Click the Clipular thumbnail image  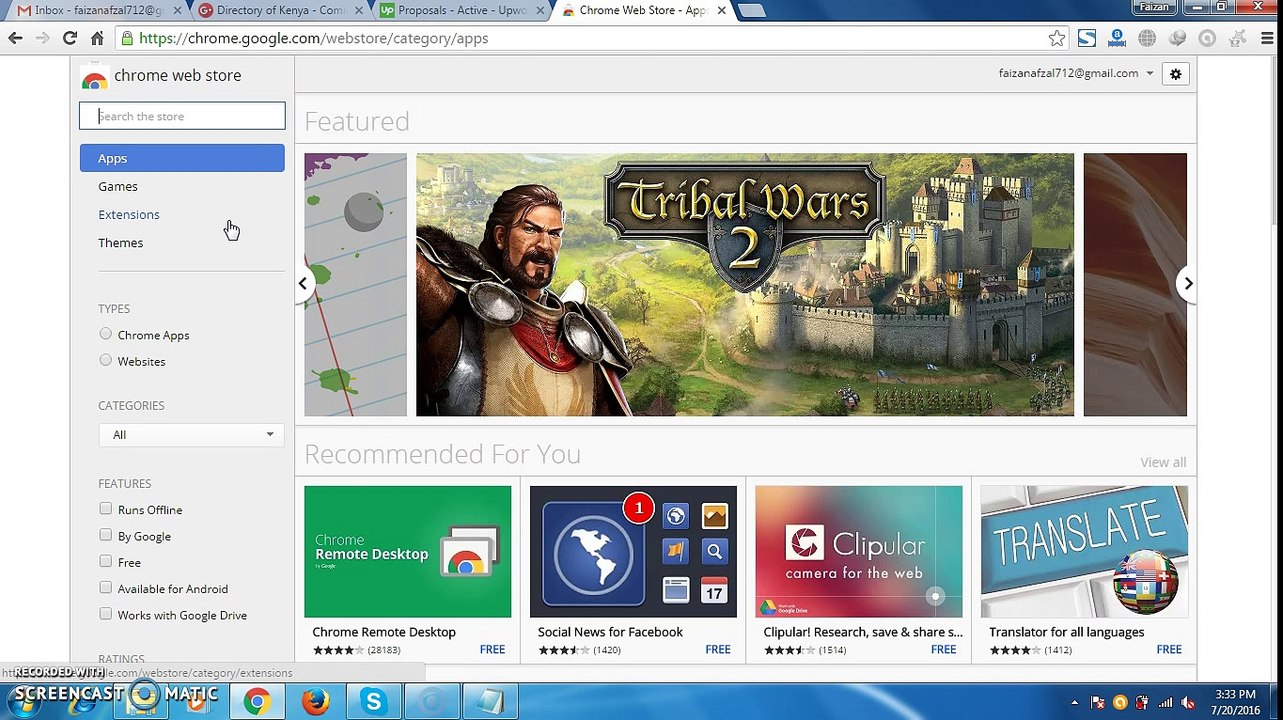(x=859, y=552)
